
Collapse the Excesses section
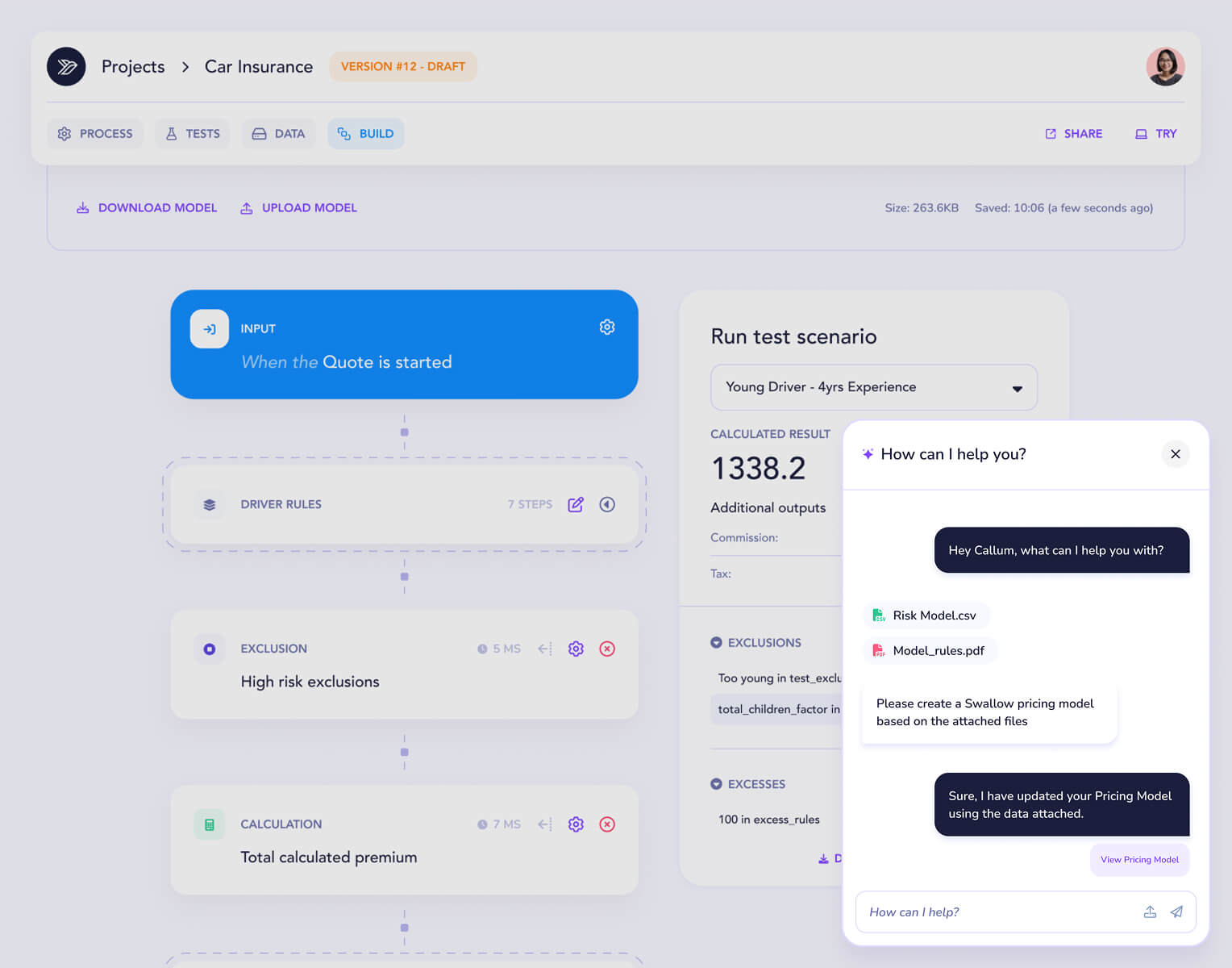tap(716, 784)
